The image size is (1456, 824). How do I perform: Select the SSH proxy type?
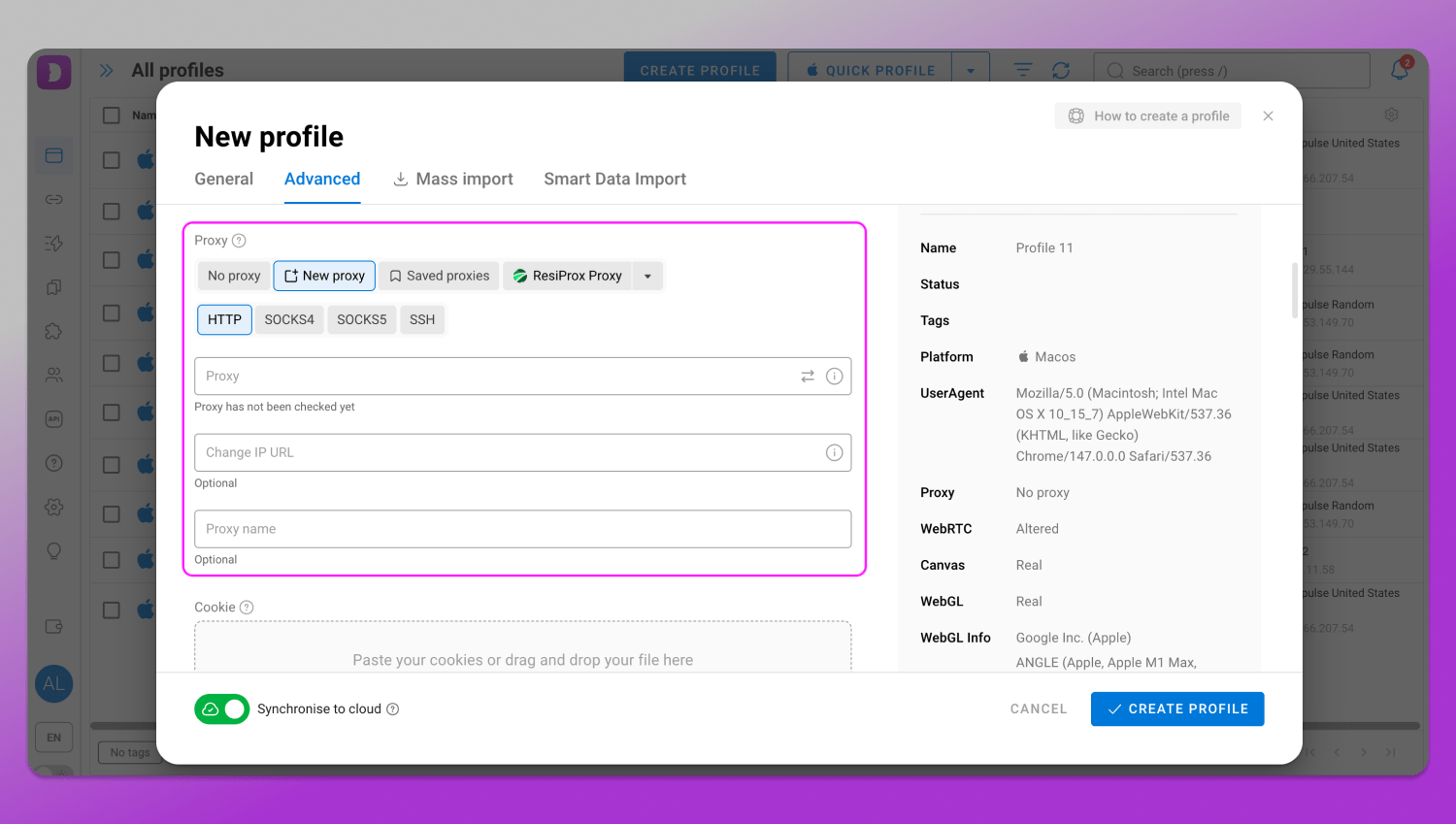click(x=422, y=319)
